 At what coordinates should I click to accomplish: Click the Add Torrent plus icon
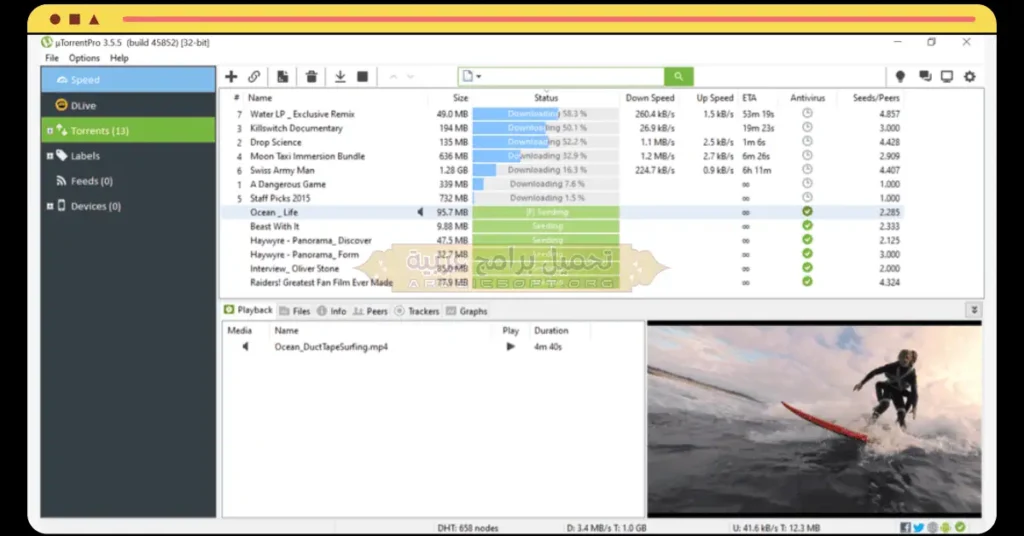(231, 76)
